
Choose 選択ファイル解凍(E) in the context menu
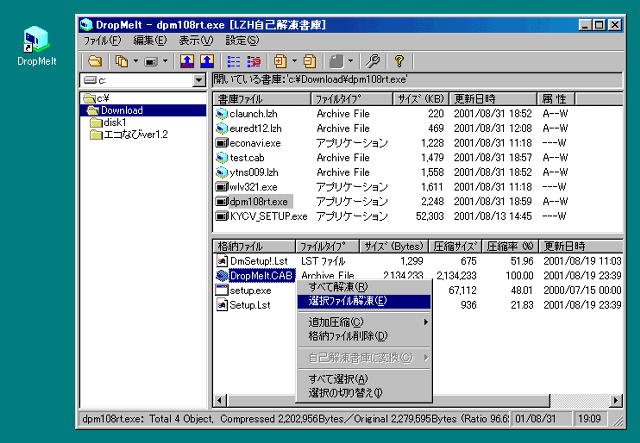pos(364,301)
